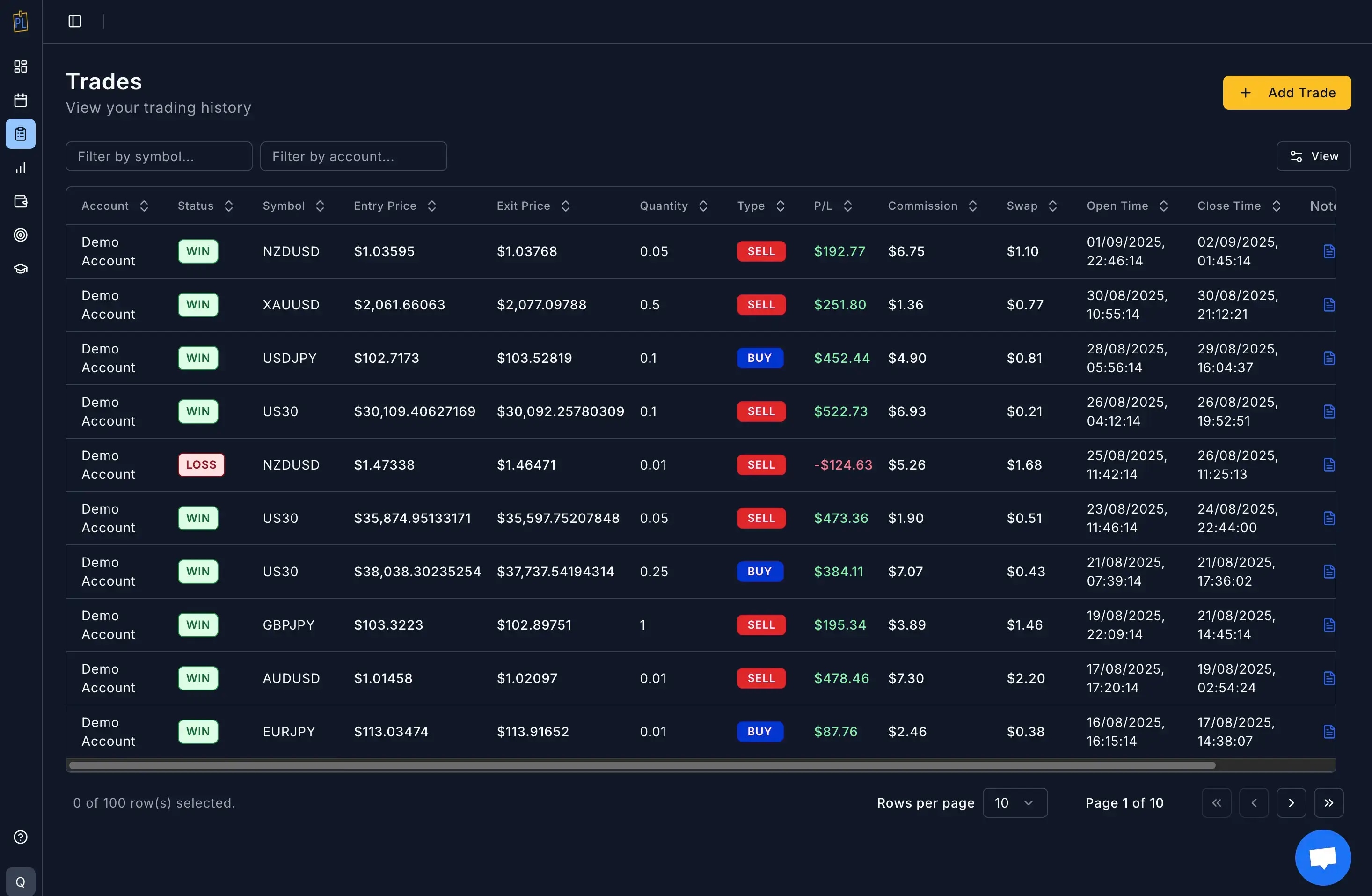Toggle sorting on the Status column

pyautogui.click(x=229, y=206)
